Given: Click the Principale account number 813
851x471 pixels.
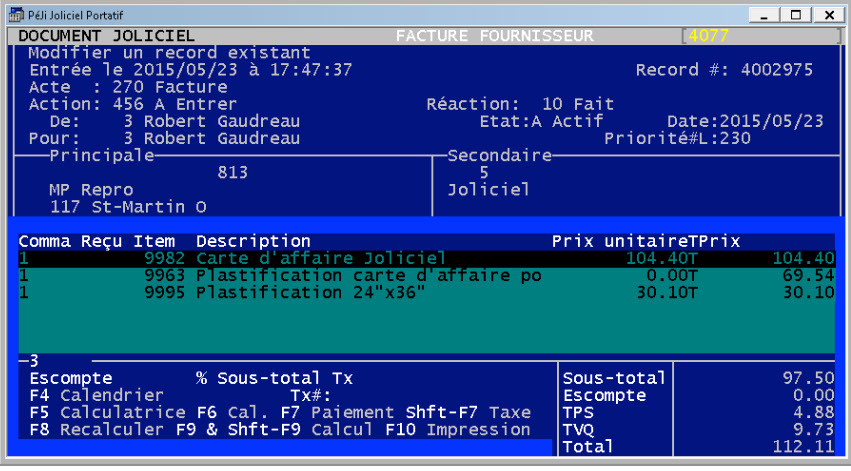Looking at the screenshot, I should point(232,172).
